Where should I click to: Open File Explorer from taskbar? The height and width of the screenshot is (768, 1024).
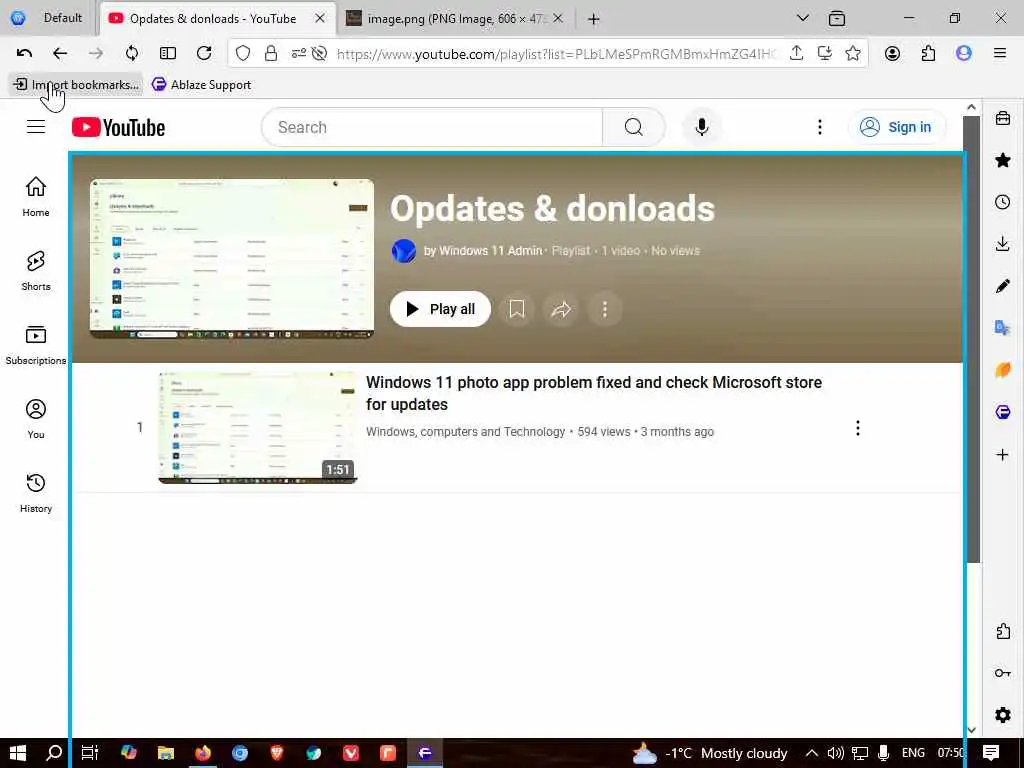166,753
